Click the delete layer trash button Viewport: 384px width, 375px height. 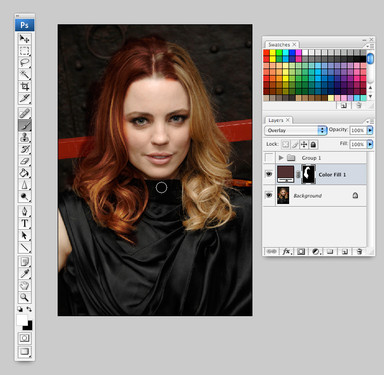pos(359,252)
